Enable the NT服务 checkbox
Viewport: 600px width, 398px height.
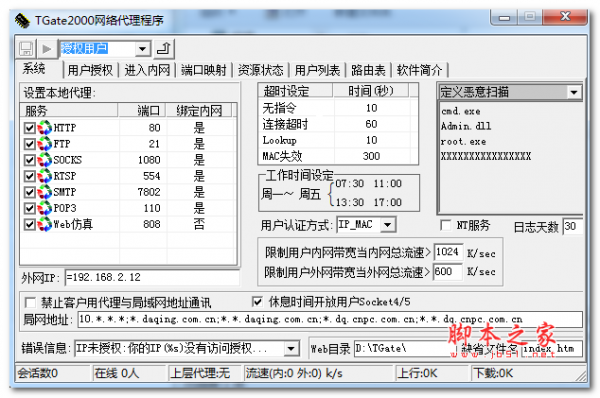coord(445,225)
